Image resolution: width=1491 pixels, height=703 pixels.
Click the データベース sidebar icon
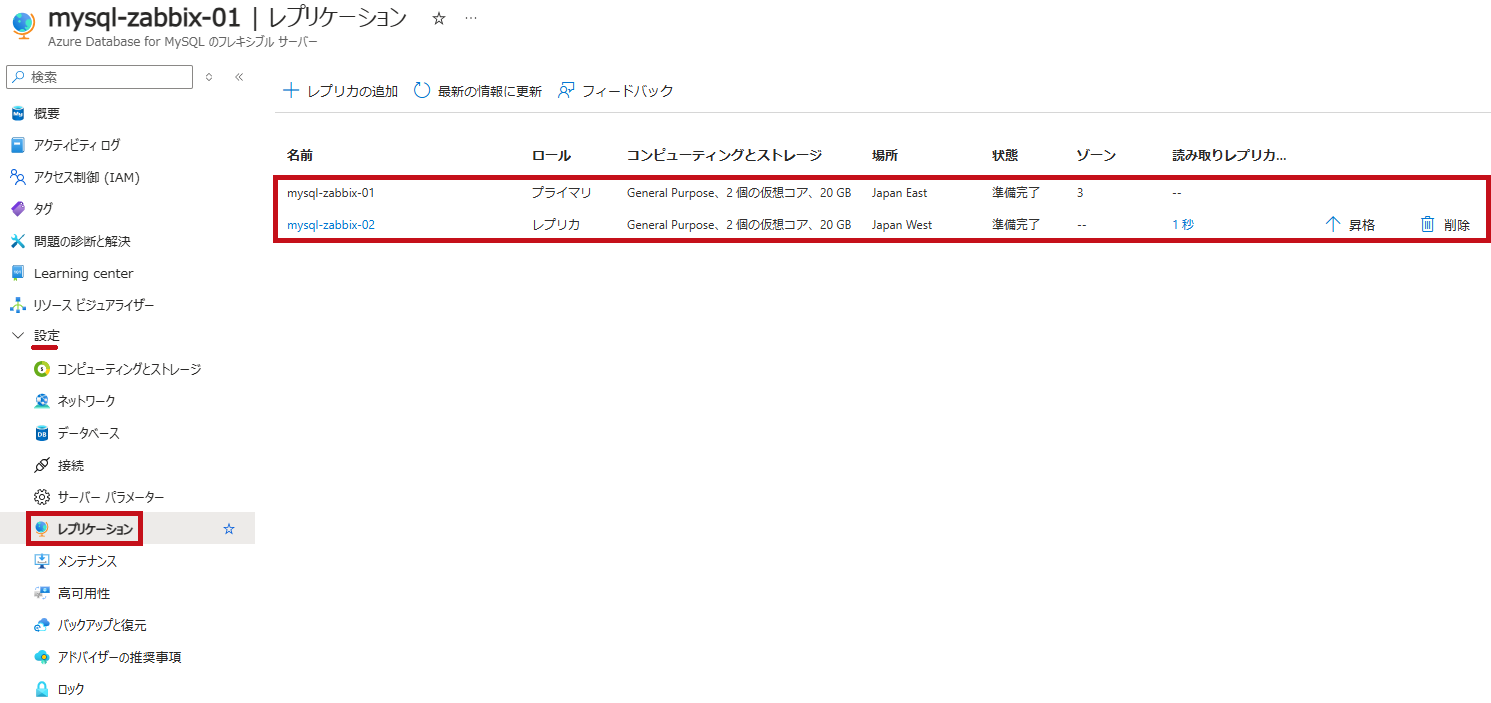[x=42, y=433]
